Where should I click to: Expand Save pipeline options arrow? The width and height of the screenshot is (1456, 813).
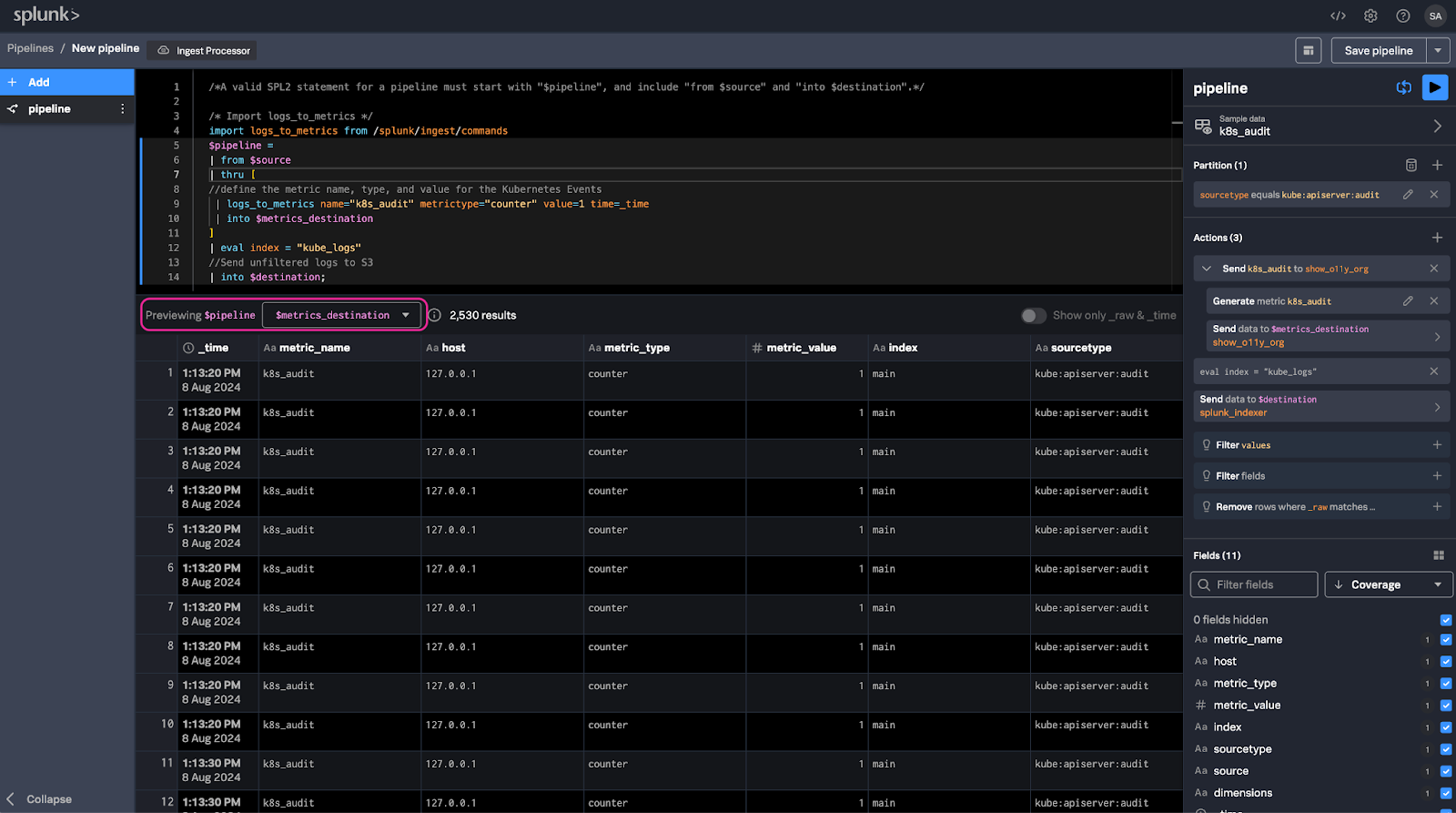tap(1438, 51)
